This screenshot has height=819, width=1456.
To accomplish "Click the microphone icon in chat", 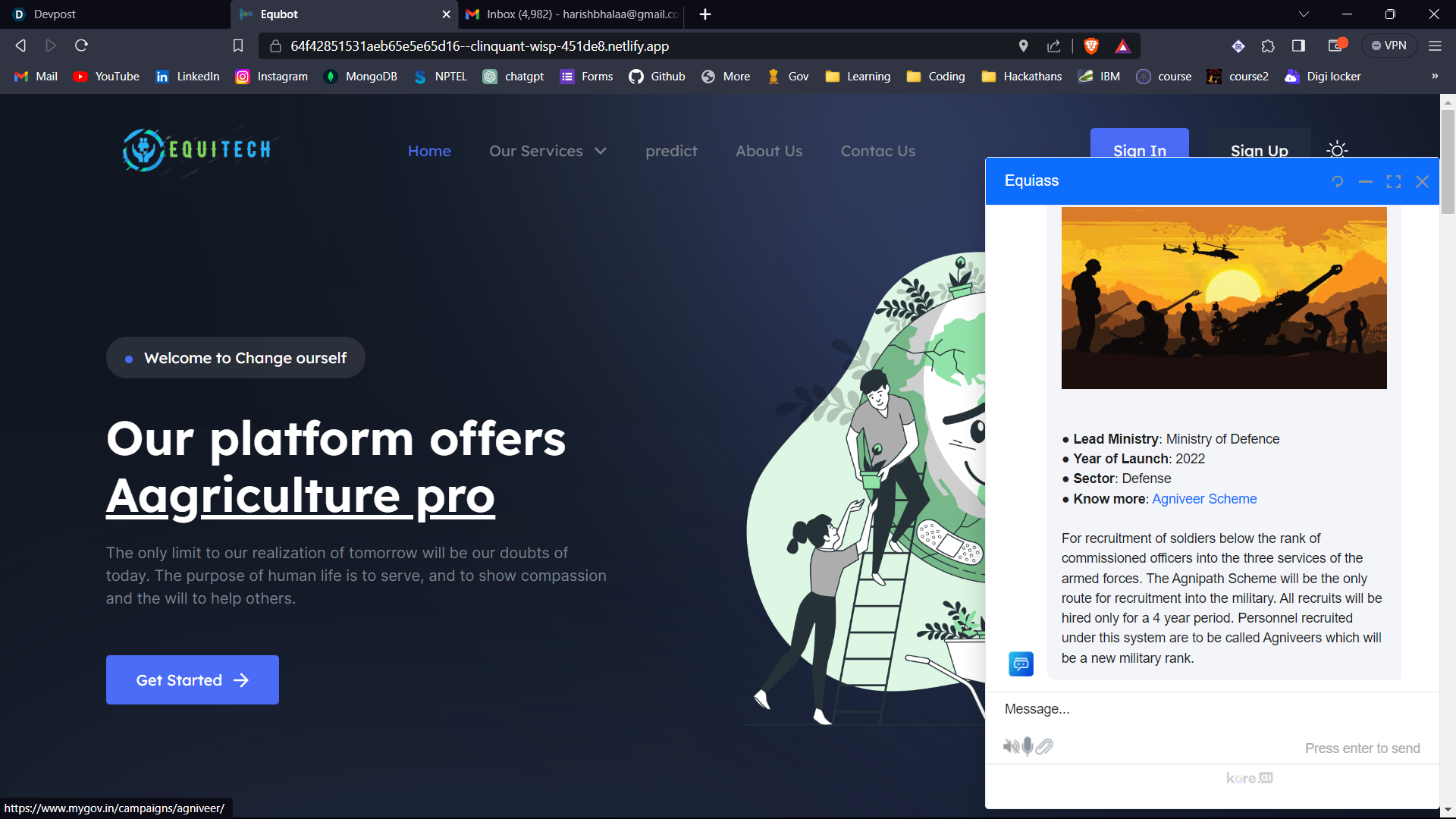I will click(1028, 747).
